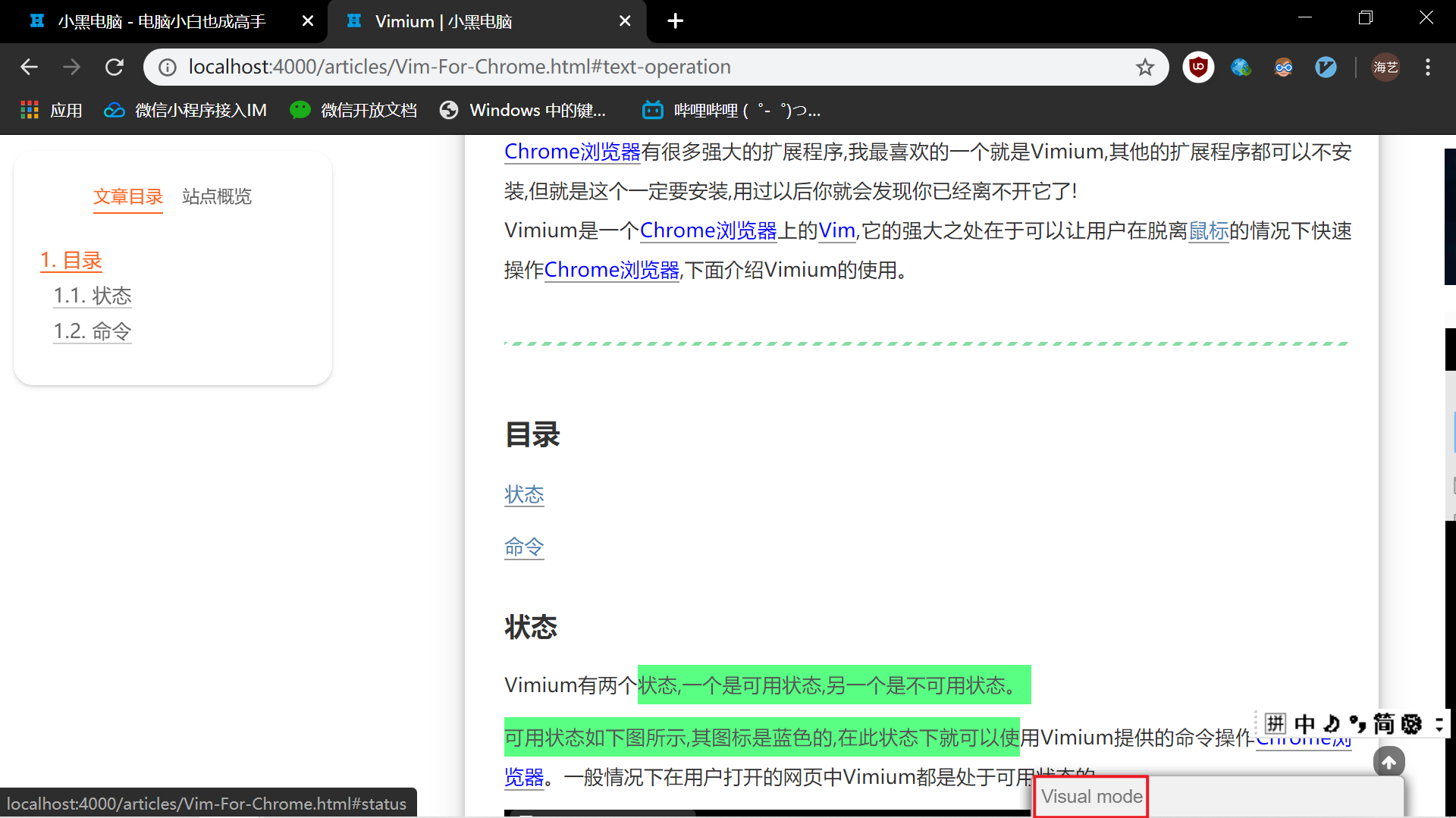Follow the Chrome浏览器 link after 操作
Viewport: 1456px width, 818px height.
click(x=612, y=270)
